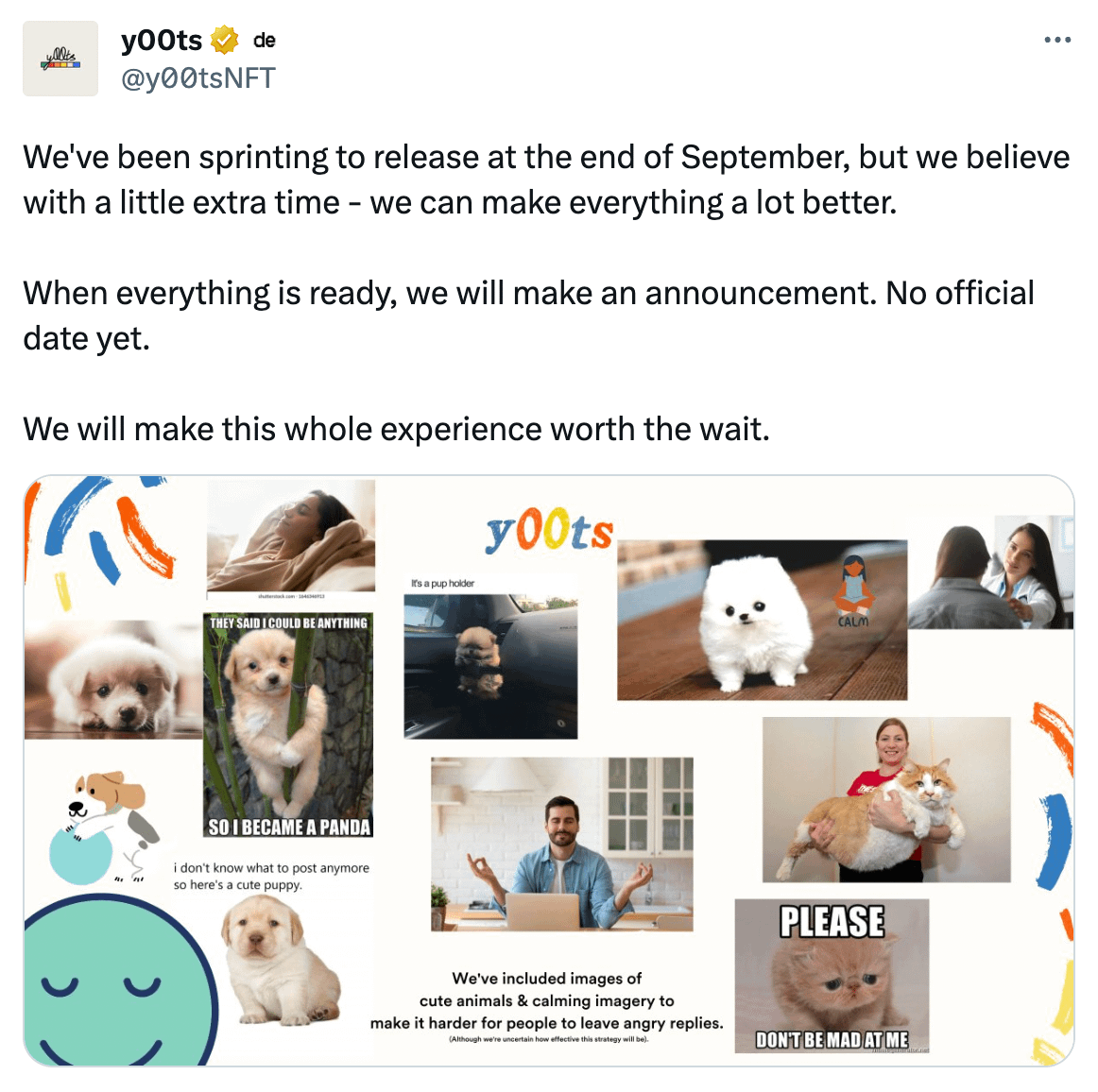Click the white Pomeranian puppy photo

[x=762, y=621]
